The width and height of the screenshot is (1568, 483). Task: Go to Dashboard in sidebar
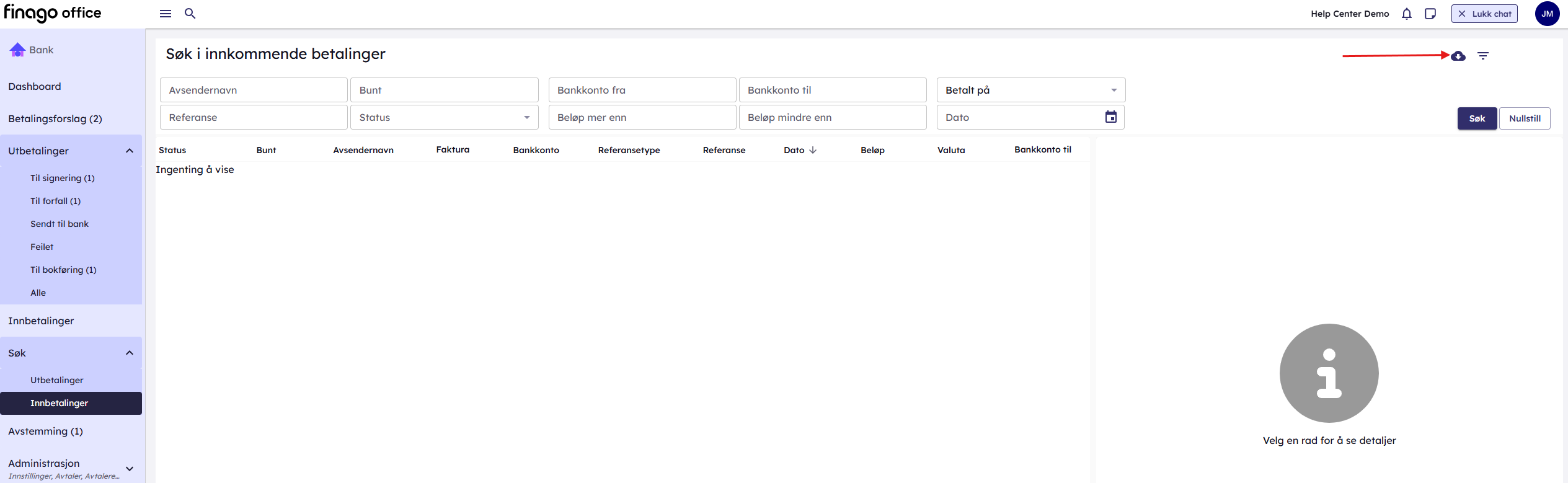(x=35, y=86)
